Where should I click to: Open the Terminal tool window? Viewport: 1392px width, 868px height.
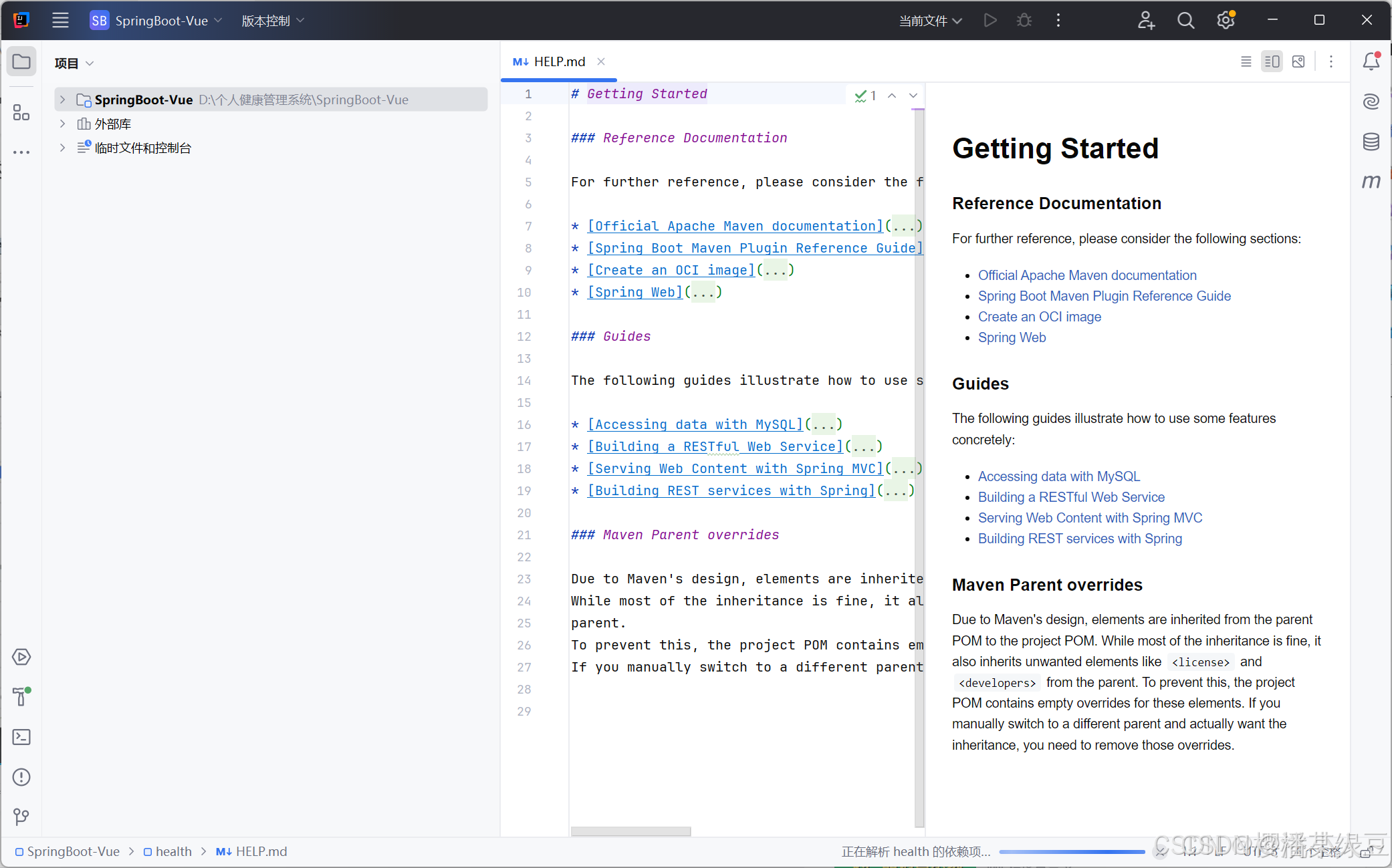21,737
